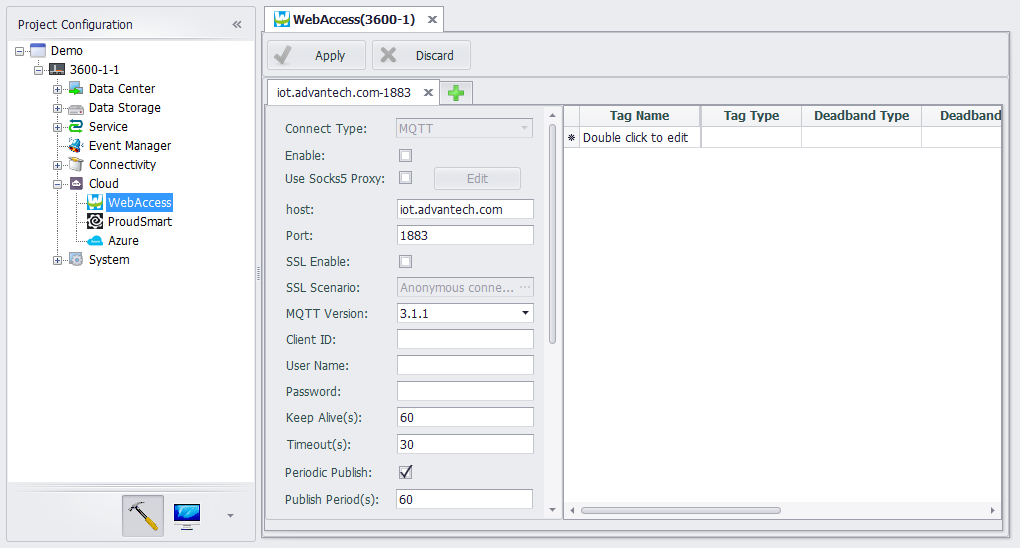Click the tag table horizontal scrollbar

680,510
